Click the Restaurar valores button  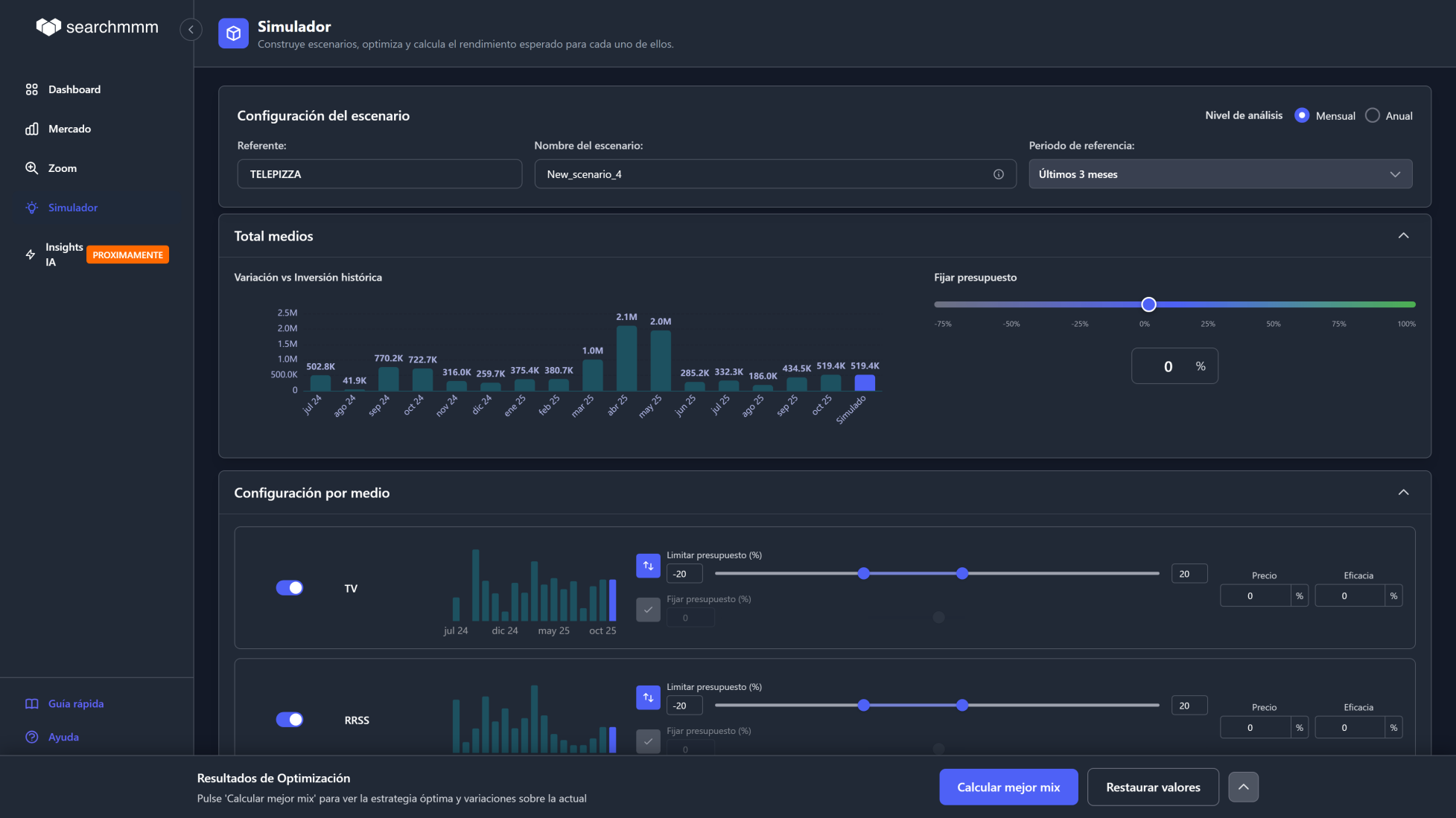pyautogui.click(x=1153, y=787)
